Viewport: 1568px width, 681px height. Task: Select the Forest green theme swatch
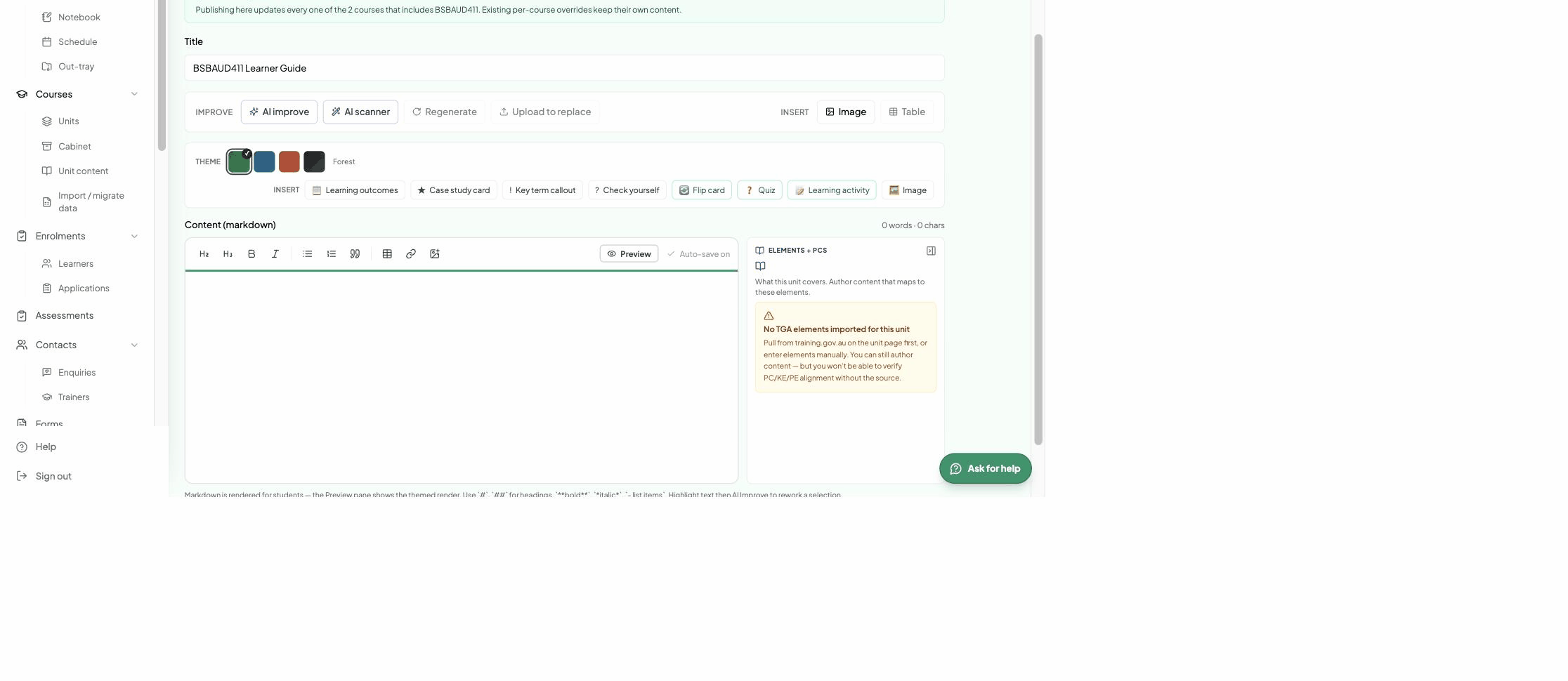239,161
